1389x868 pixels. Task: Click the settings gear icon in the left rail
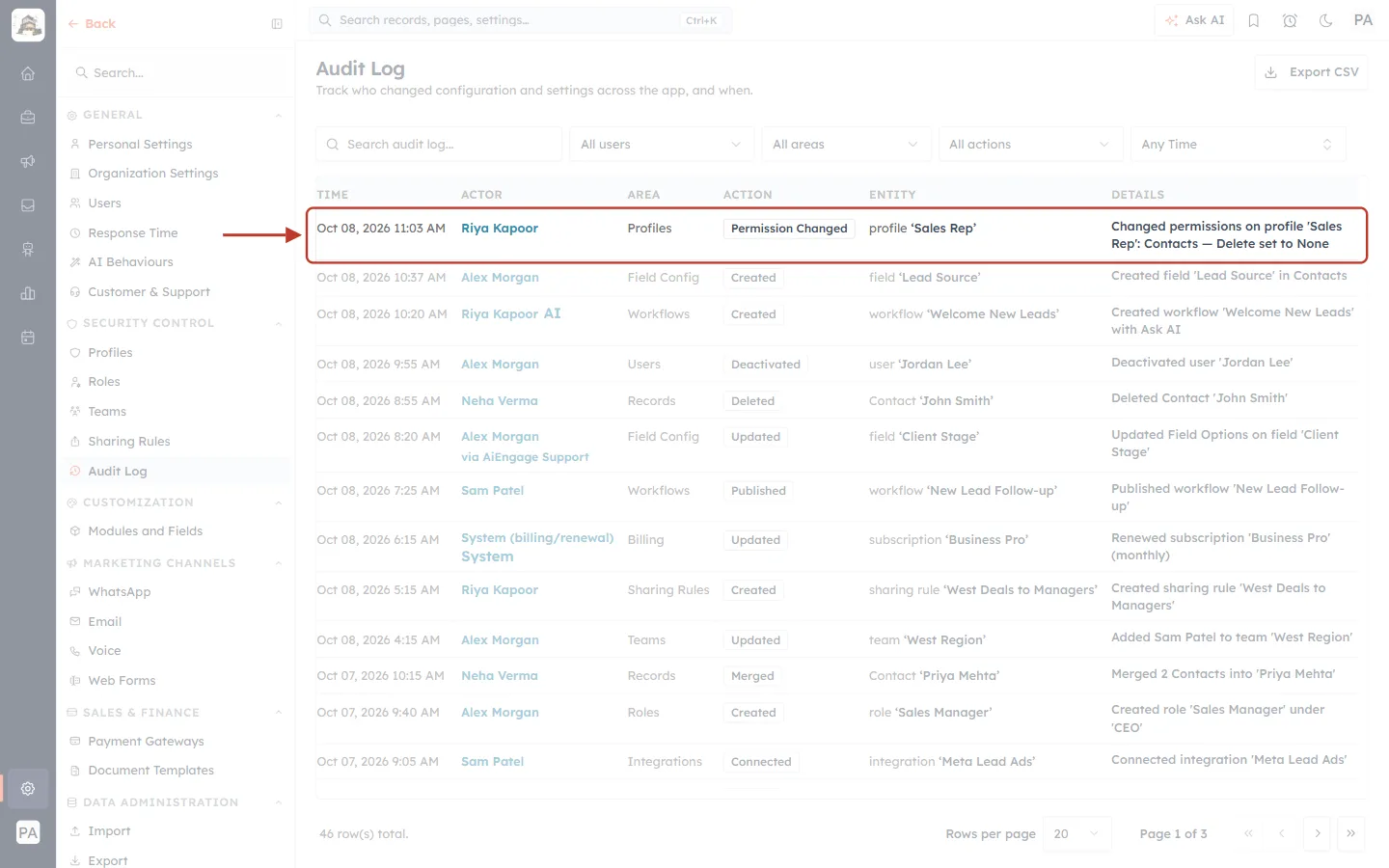28,788
